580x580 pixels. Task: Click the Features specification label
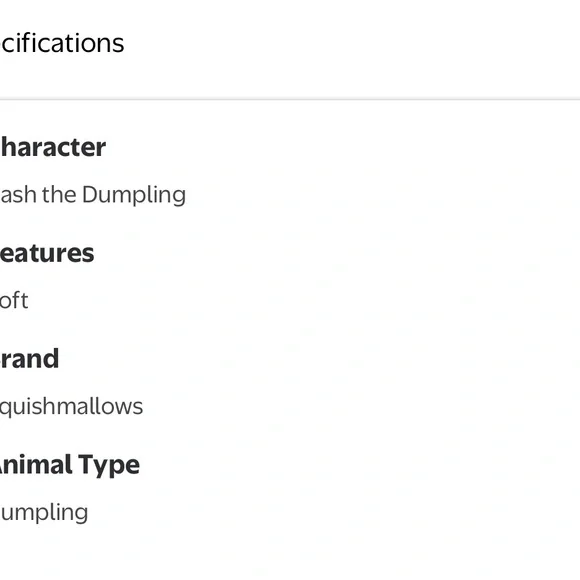click(47, 253)
